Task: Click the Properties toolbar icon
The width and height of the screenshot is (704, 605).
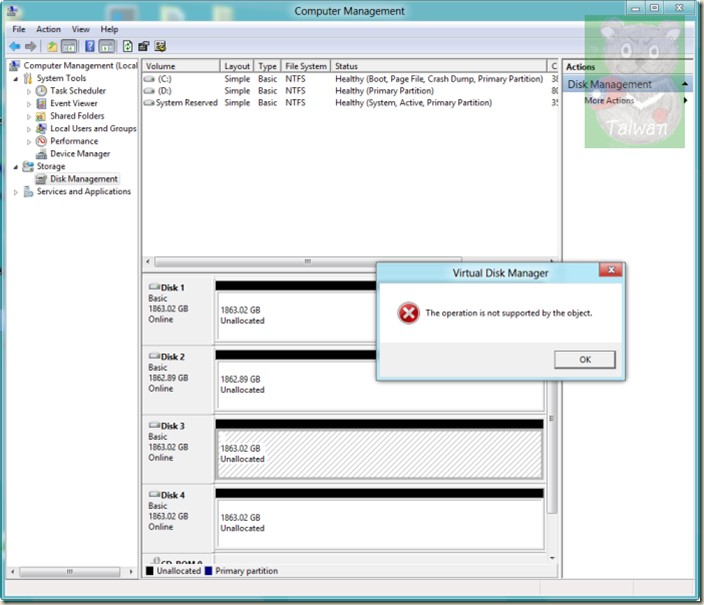Action: click(x=144, y=46)
